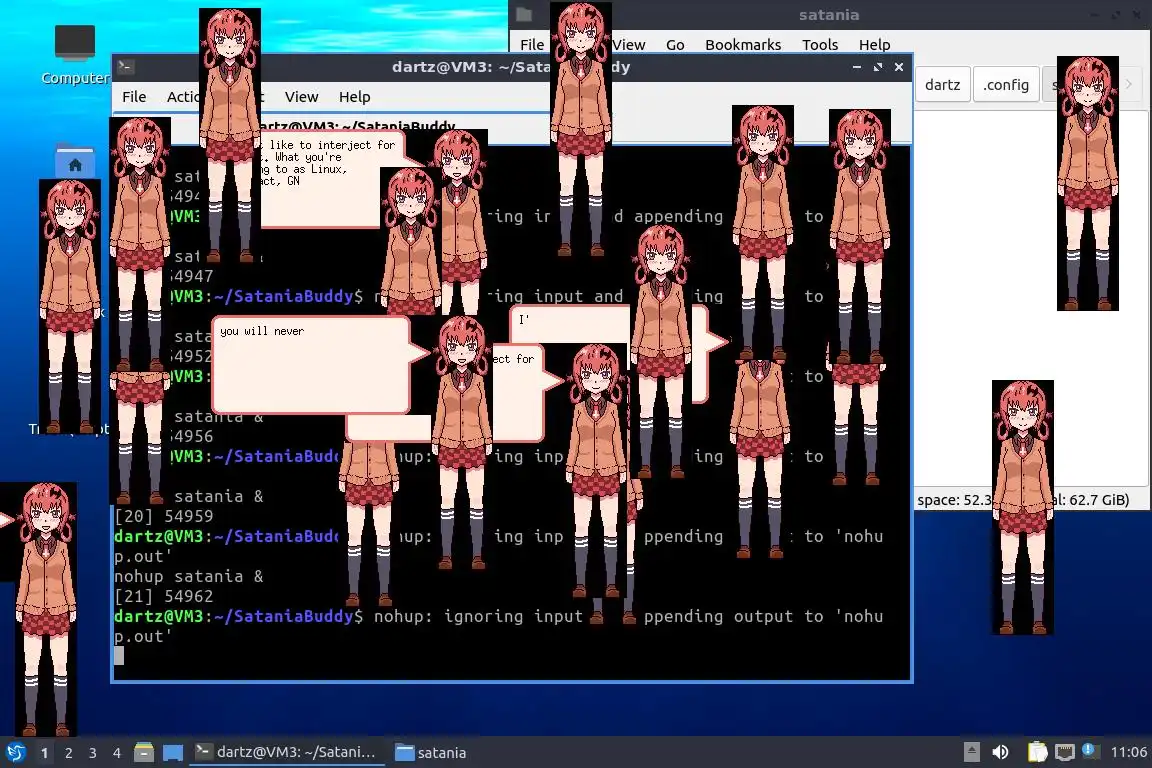Open terminal Help menu

(354, 96)
